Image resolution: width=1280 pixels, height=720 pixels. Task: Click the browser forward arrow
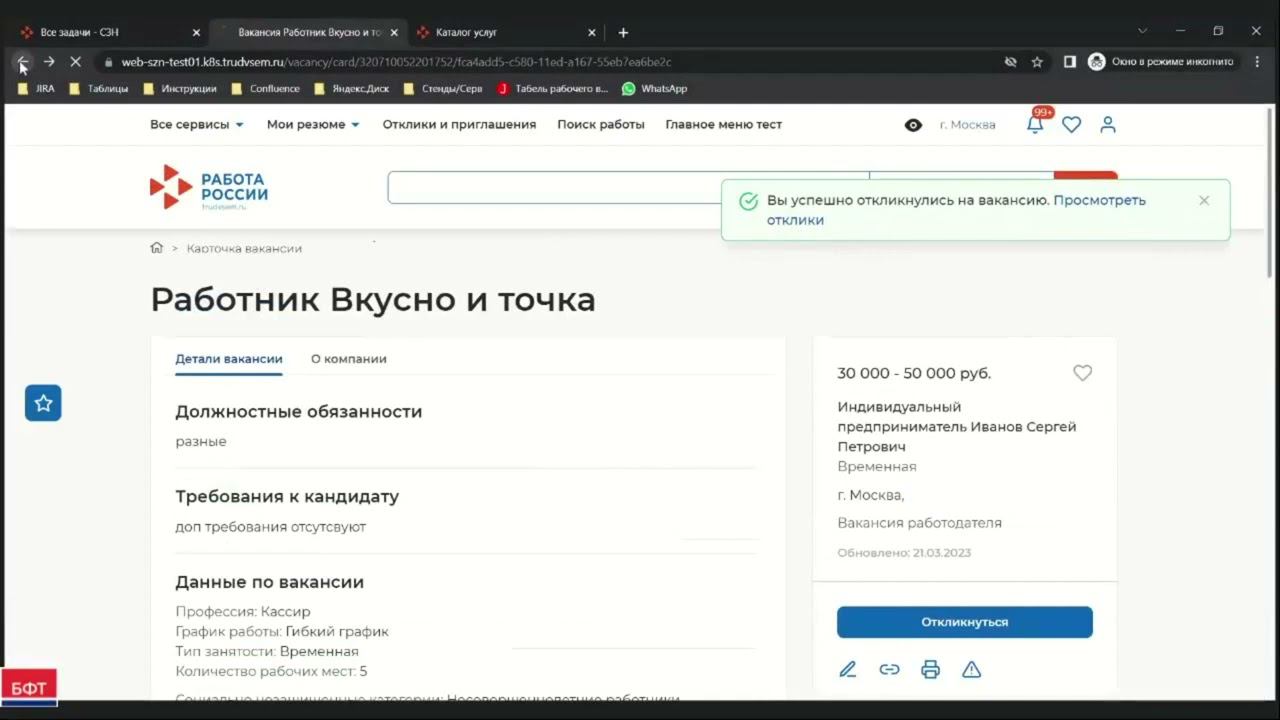pyautogui.click(x=49, y=62)
